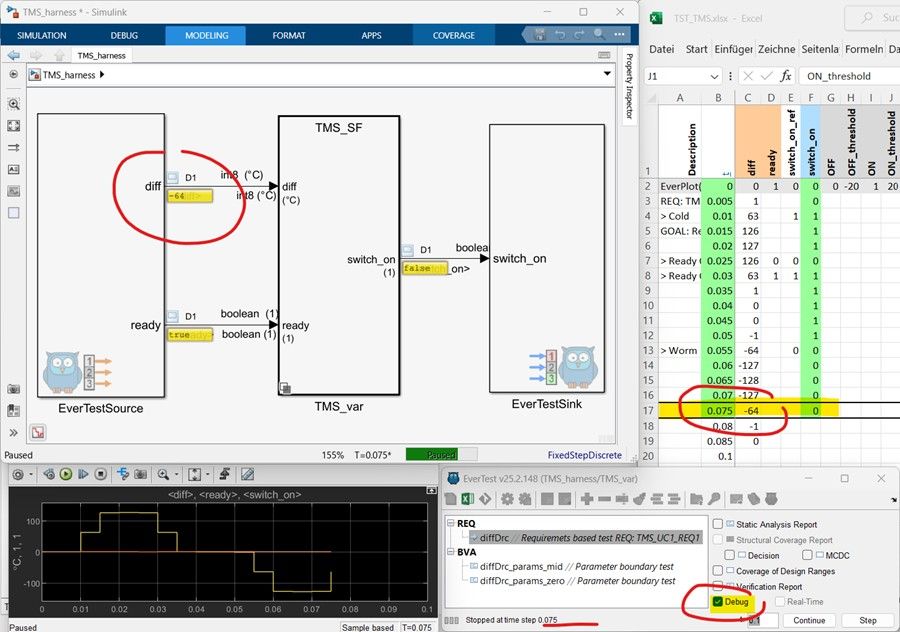
Task: Click the scope snapshot camera icon
Action: pos(140,474)
